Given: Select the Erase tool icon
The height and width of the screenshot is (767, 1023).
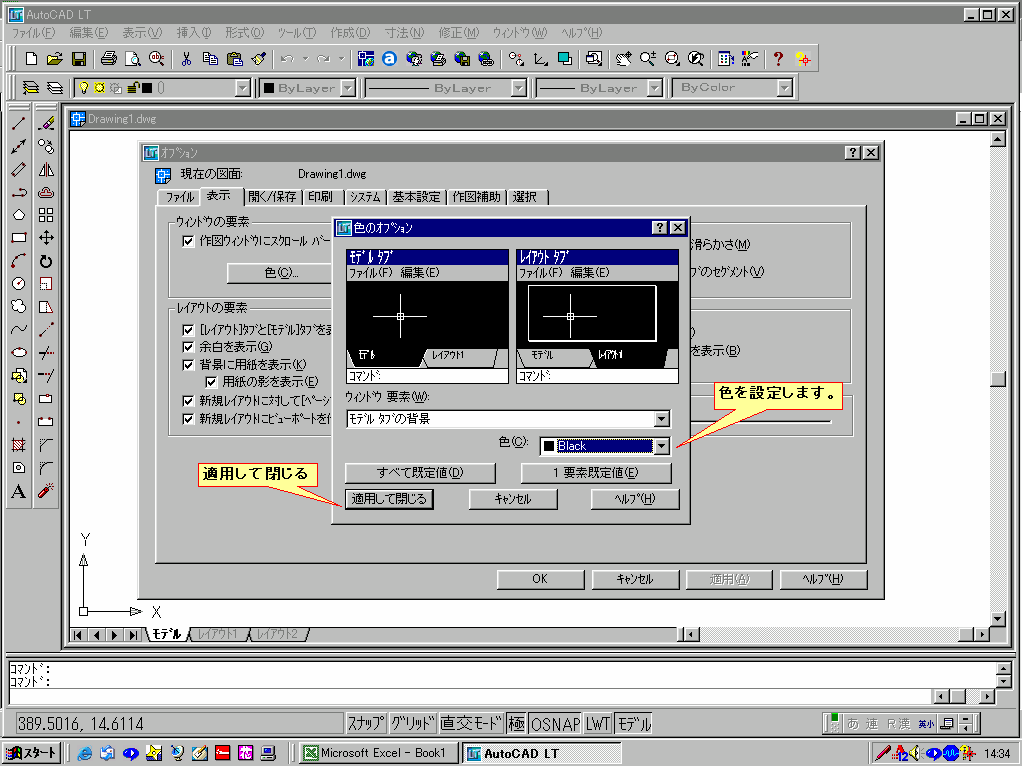Looking at the screenshot, I should click(x=46, y=123).
